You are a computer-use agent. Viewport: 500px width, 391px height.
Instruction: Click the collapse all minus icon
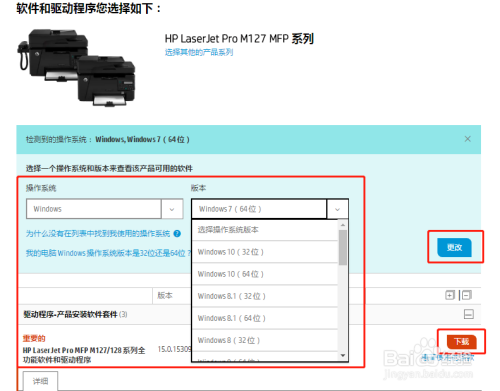pyautogui.click(x=467, y=295)
